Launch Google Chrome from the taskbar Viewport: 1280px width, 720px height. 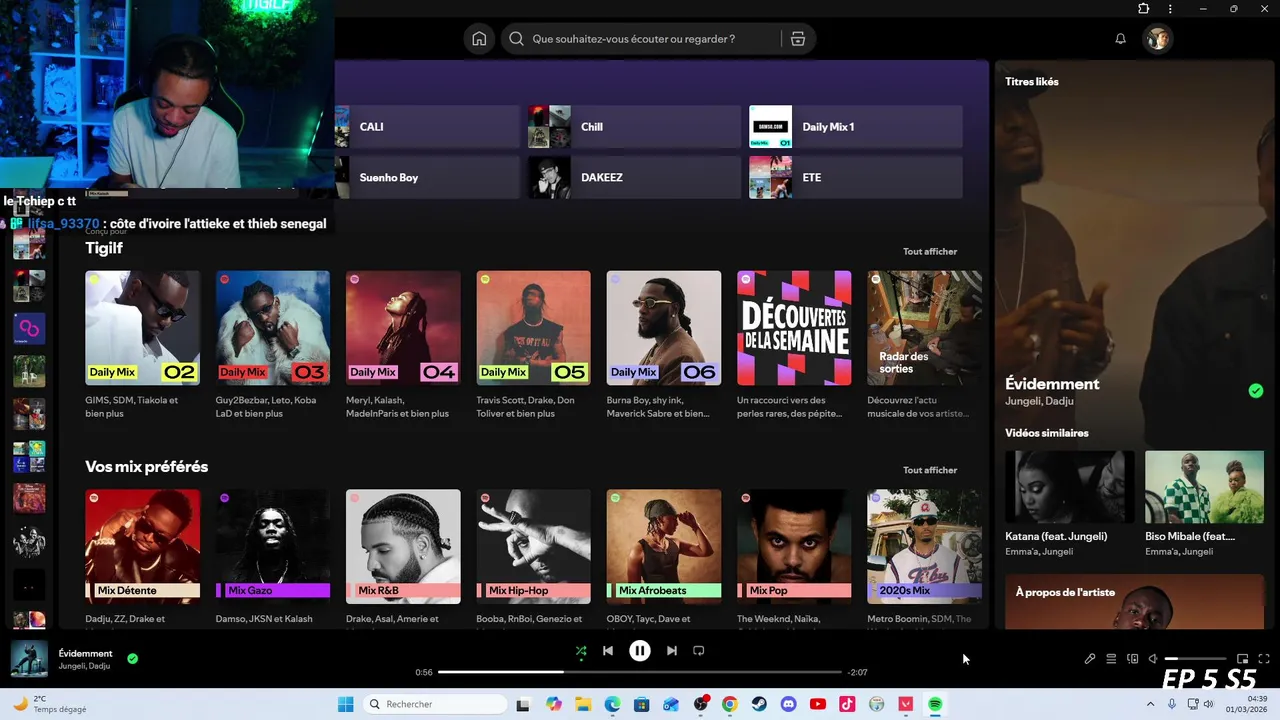729,704
